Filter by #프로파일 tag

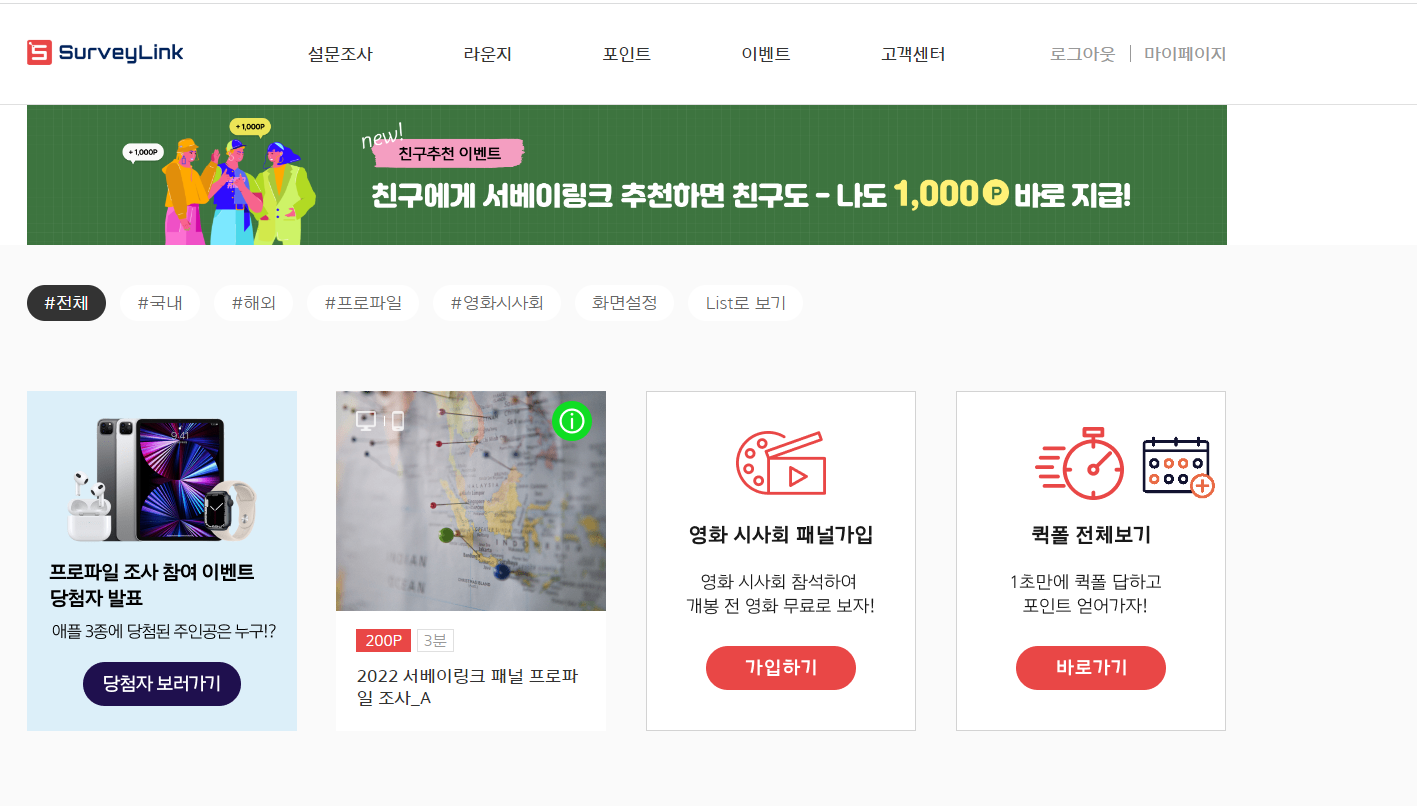coord(363,303)
